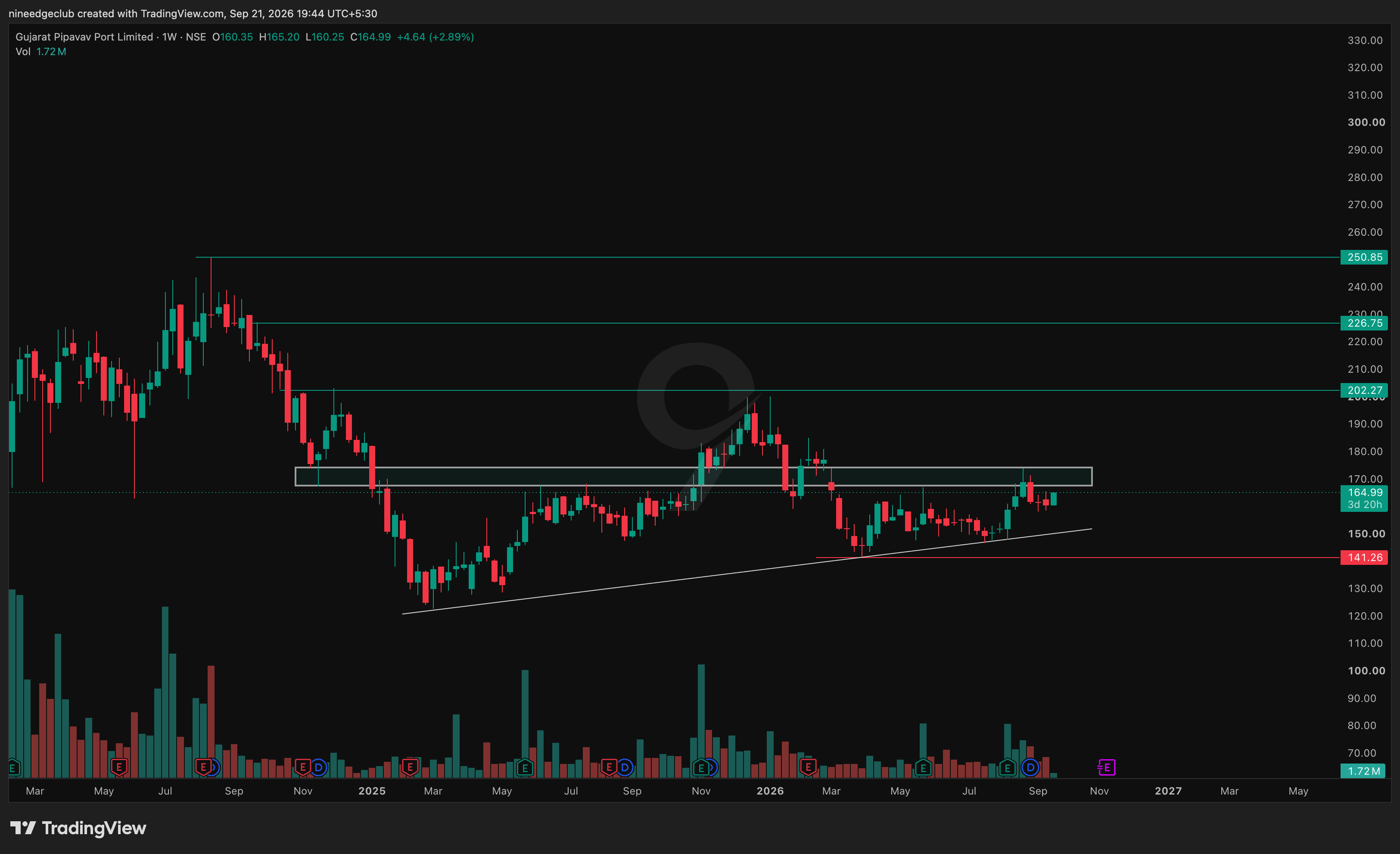Click the closing value C164.99 in header
This screenshot has width=1400, height=854.
click(x=370, y=37)
